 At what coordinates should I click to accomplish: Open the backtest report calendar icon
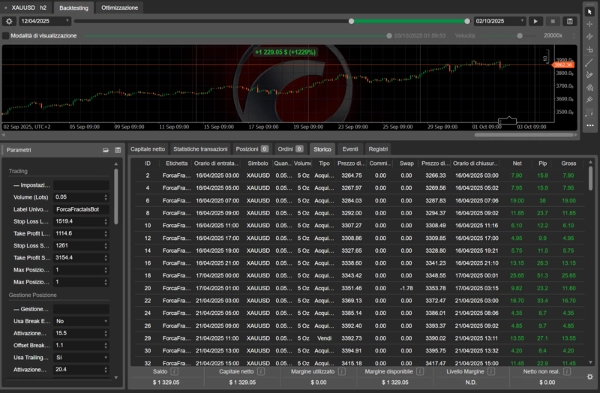point(570,21)
